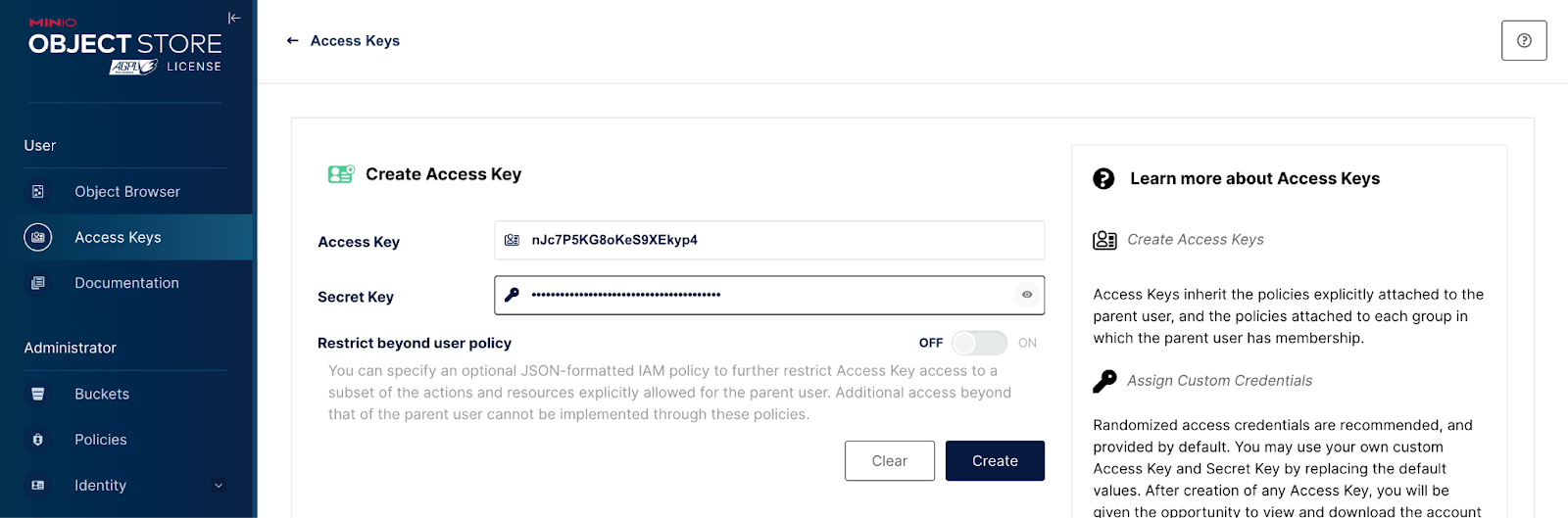1568x518 pixels.
Task: Click the Buckets sidebar icon
Action: (38, 394)
